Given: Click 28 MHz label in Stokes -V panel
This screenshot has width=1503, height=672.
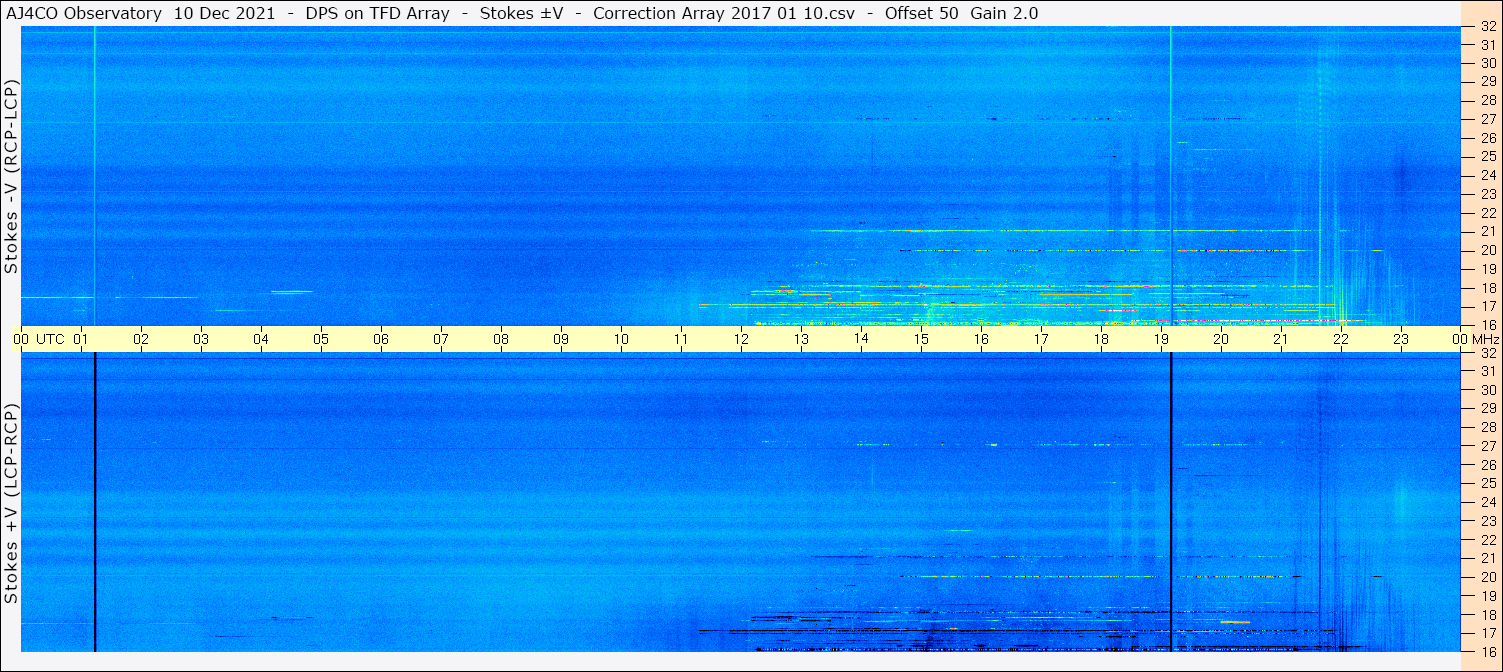Looking at the screenshot, I should point(1488,100).
